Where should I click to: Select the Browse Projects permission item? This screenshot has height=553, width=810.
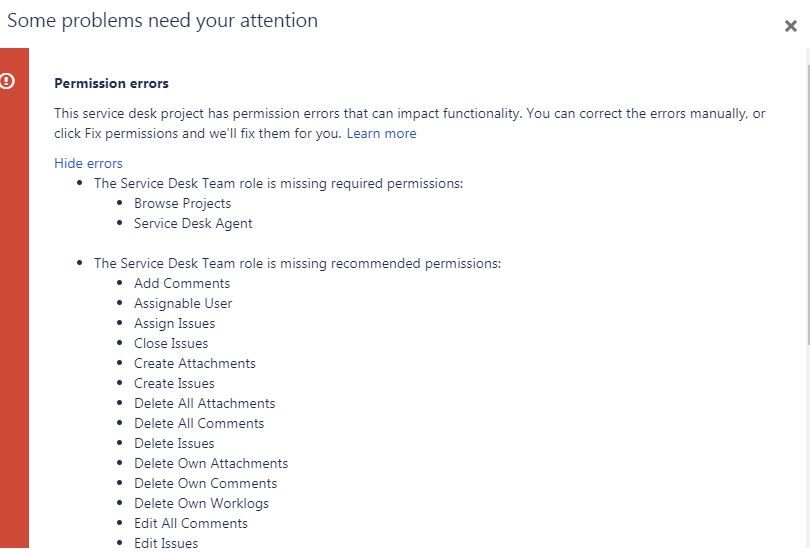(182, 204)
